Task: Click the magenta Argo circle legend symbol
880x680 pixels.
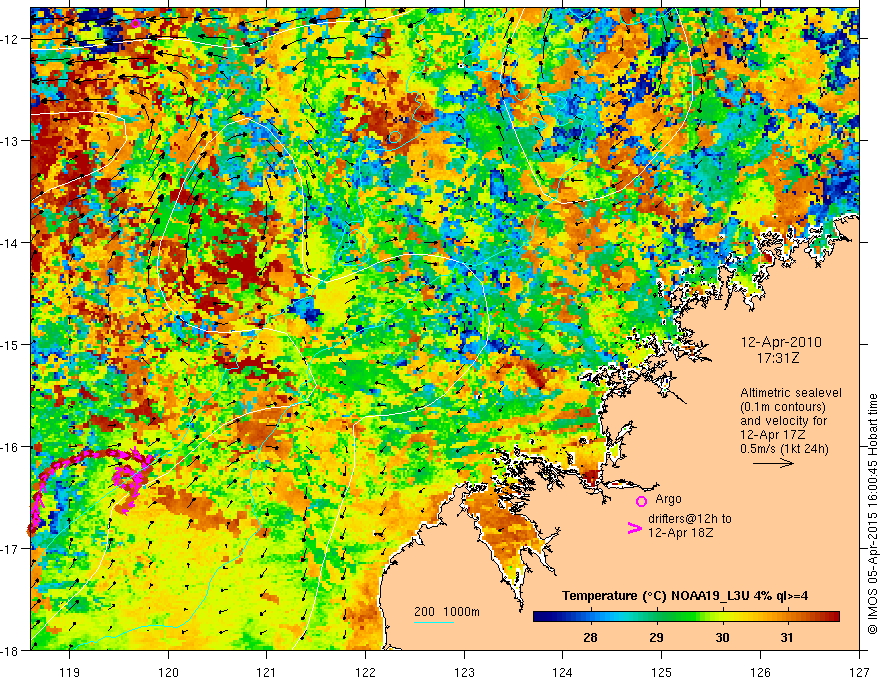Action: click(x=641, y=501)
